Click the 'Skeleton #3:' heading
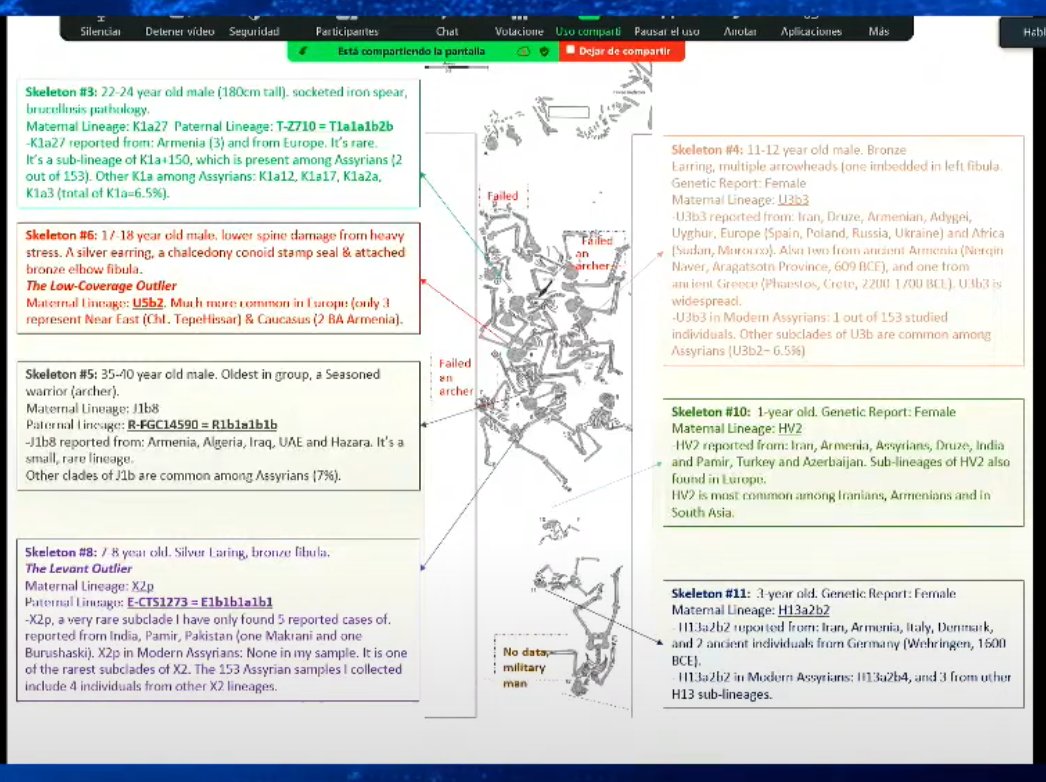The image size is (1046, 782). [61, 92]
